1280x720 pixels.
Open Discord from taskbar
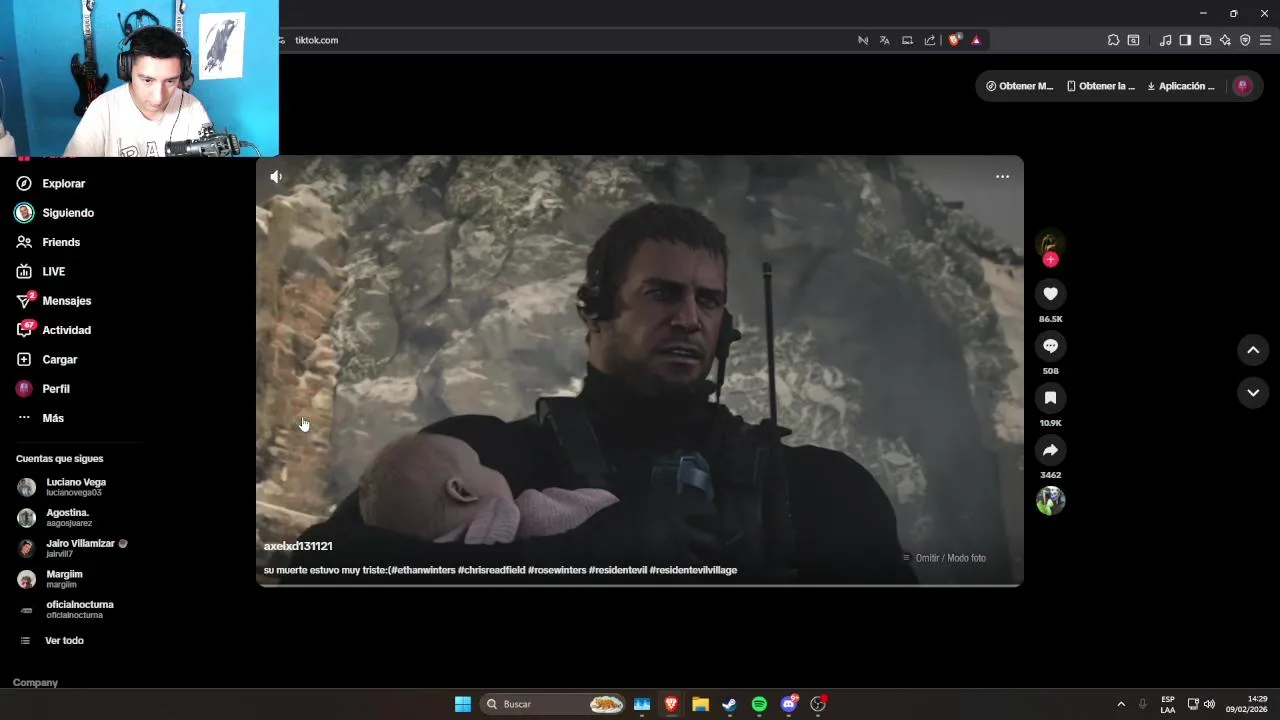(x=789, y=704)
